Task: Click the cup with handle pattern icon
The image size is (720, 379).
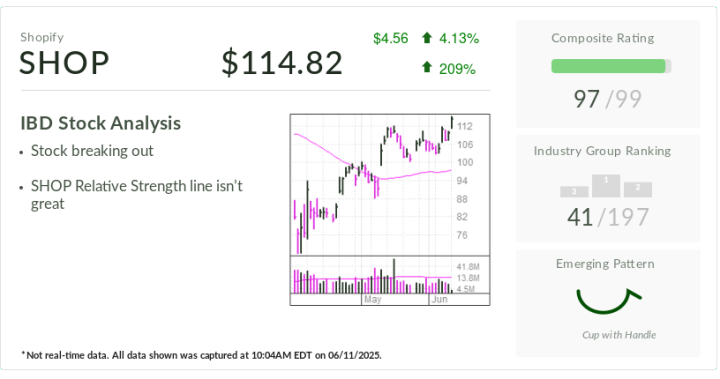Action: pos(608,301)
